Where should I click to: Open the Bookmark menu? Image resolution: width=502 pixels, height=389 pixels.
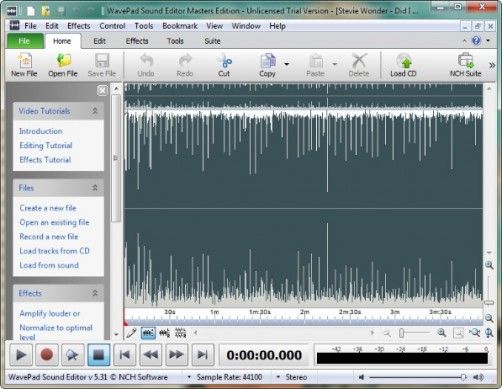pyautogui.click(x=180, y=26)
